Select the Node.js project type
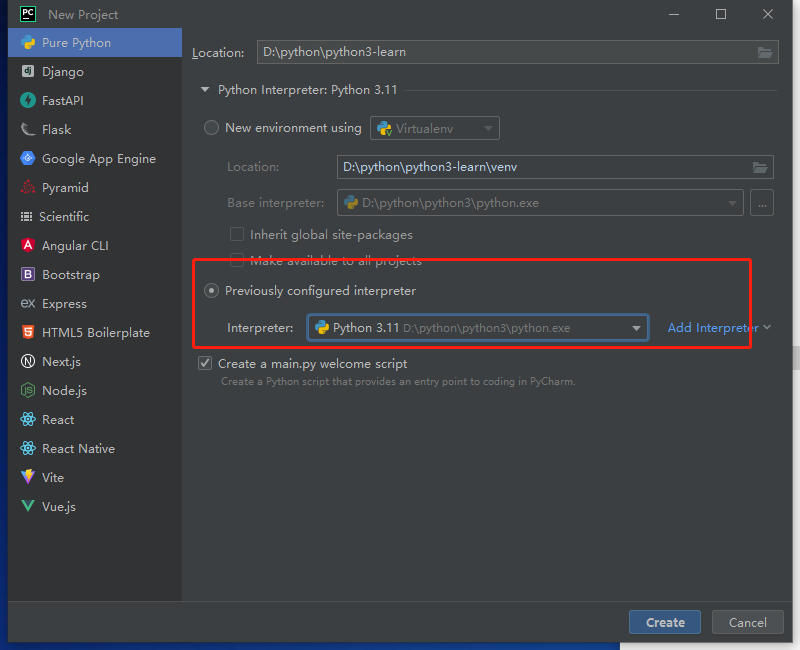This screenshot has width=800, height=650. [64, 391]
